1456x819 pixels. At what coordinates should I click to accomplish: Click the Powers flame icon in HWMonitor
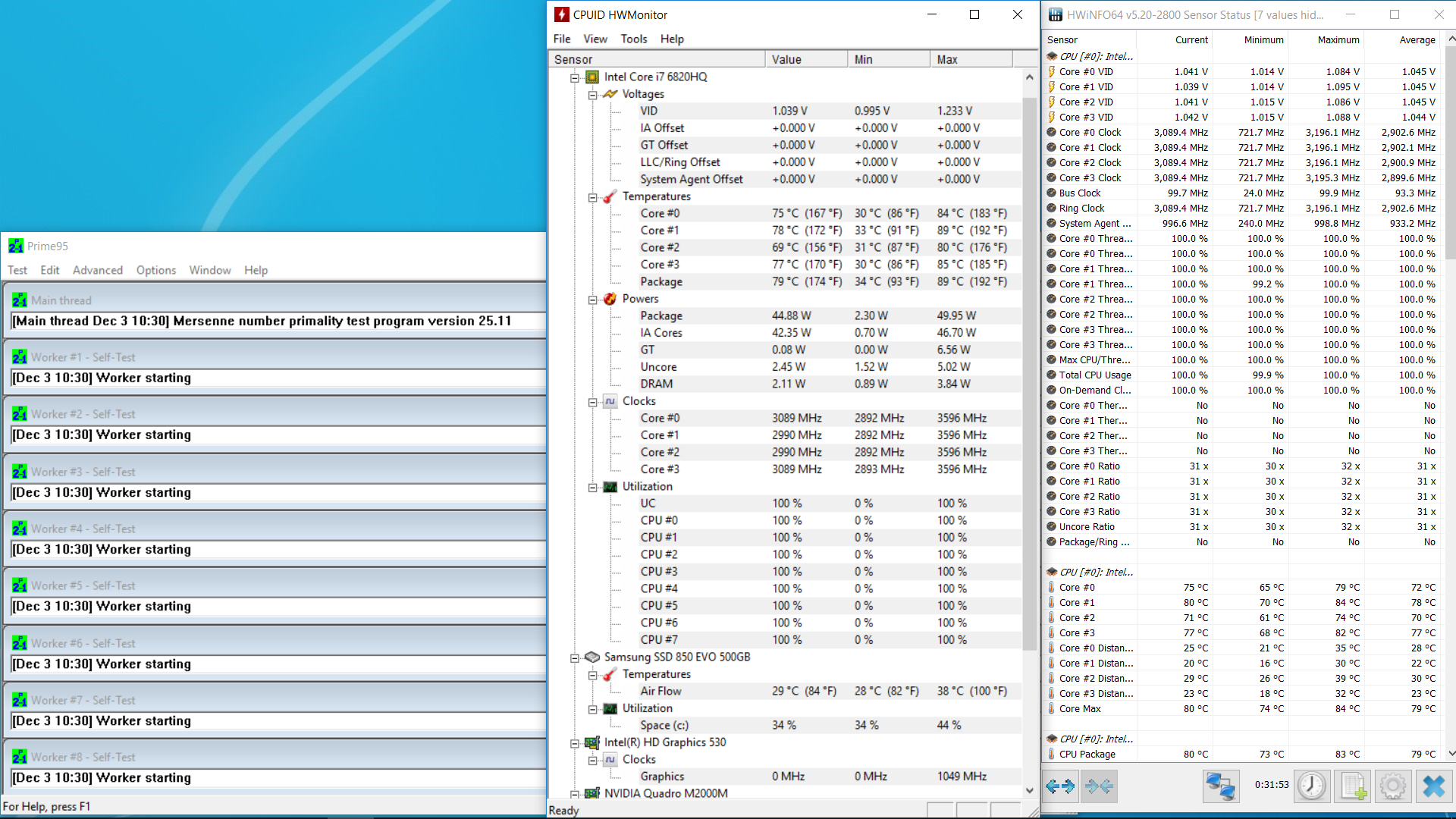(x=610, y=299)
